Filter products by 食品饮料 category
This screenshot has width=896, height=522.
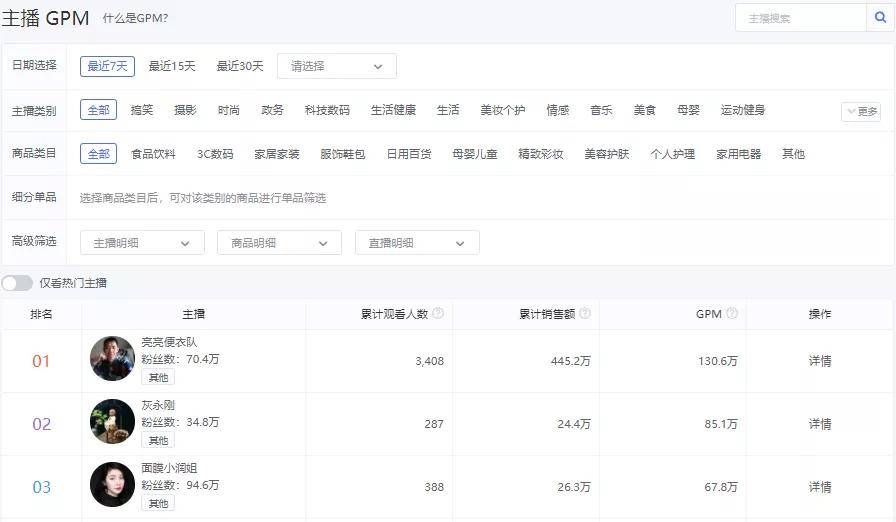153,154
